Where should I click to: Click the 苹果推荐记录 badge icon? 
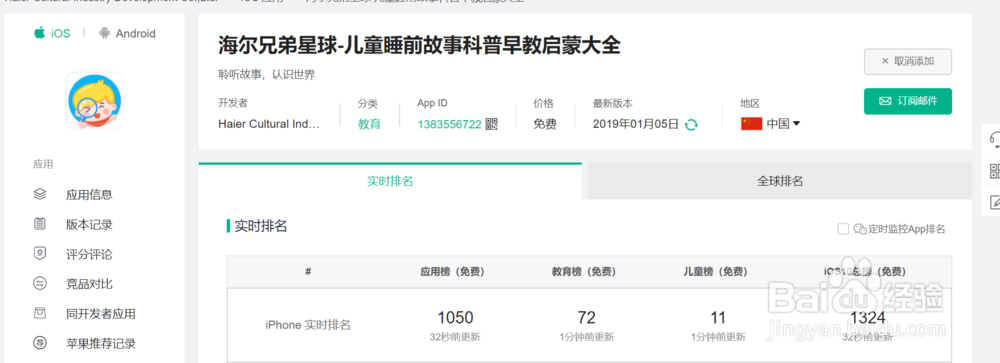point(40,343)
